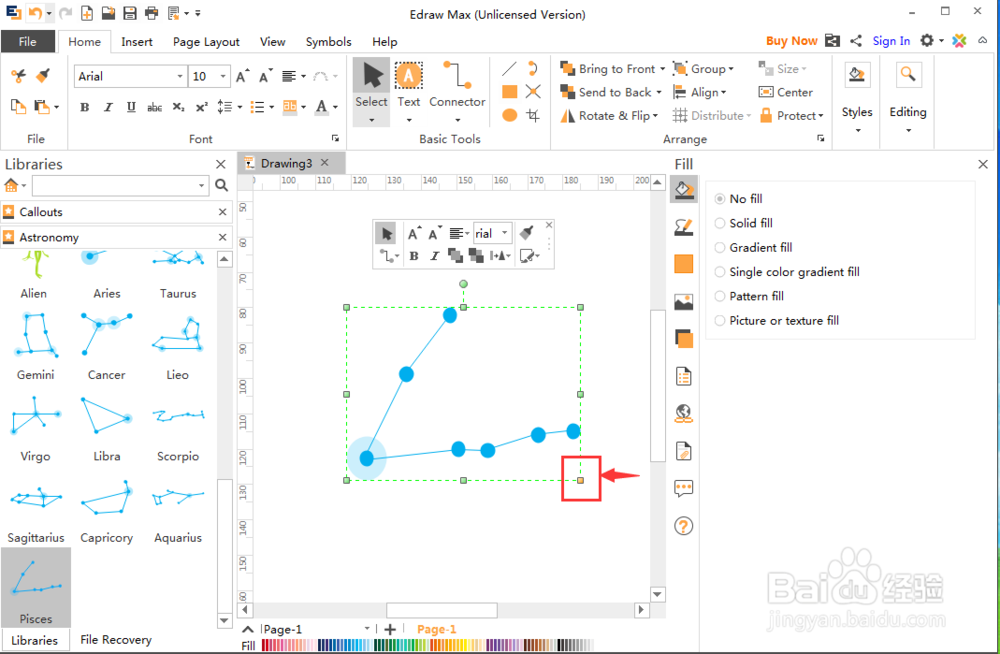Expand Send to Back dropdown
This screenshot has width=1000, height=654.
pos(659,93)
